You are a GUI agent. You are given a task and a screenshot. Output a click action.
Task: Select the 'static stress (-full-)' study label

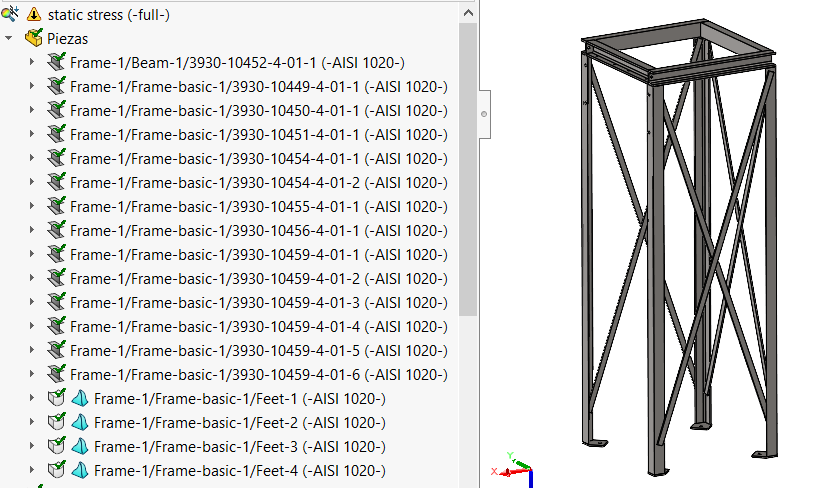tap(109, 15)
